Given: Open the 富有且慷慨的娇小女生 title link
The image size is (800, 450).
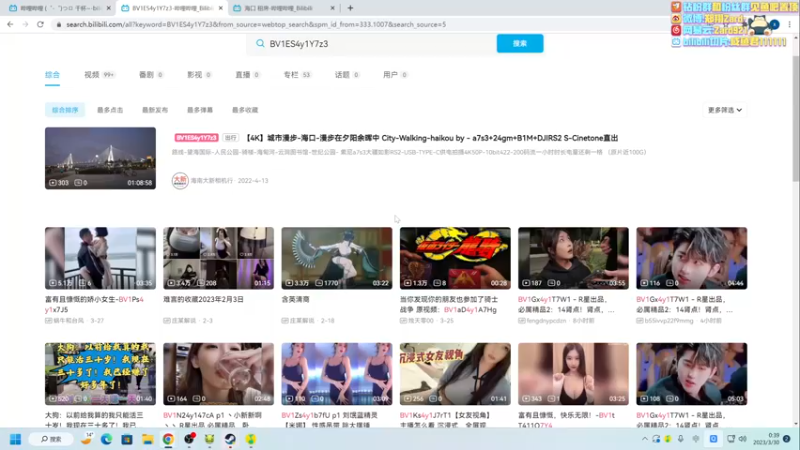Looking at the screenshot, I should click(94, 305).
